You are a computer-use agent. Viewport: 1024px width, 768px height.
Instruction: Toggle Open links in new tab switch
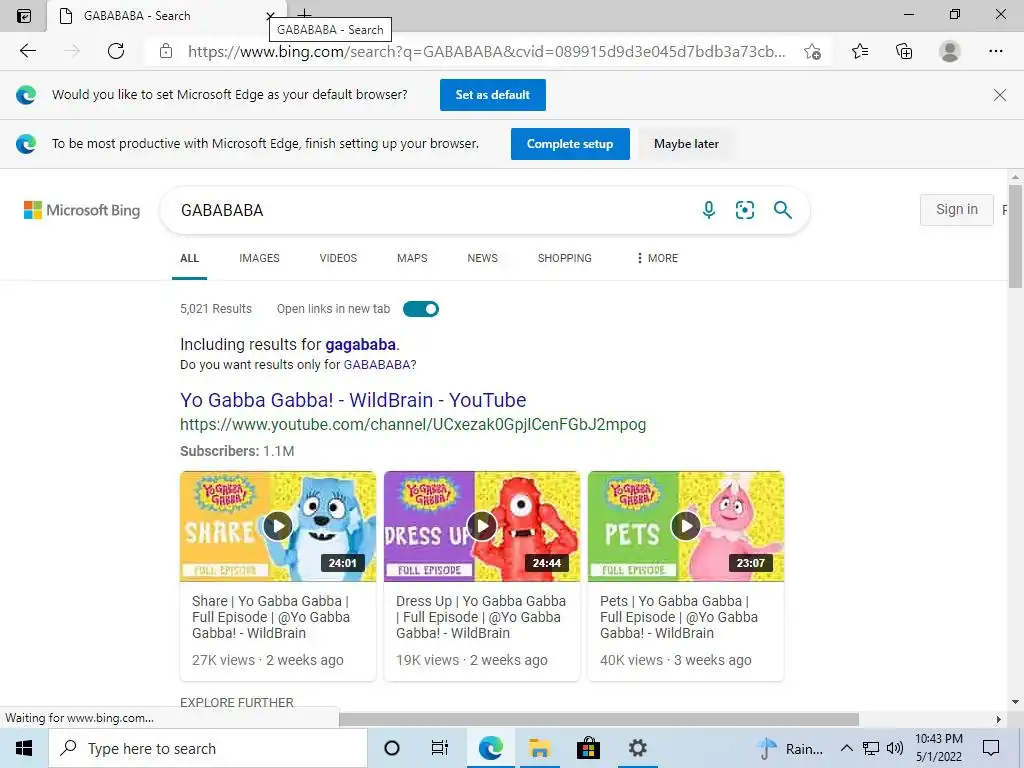point(421,309)
